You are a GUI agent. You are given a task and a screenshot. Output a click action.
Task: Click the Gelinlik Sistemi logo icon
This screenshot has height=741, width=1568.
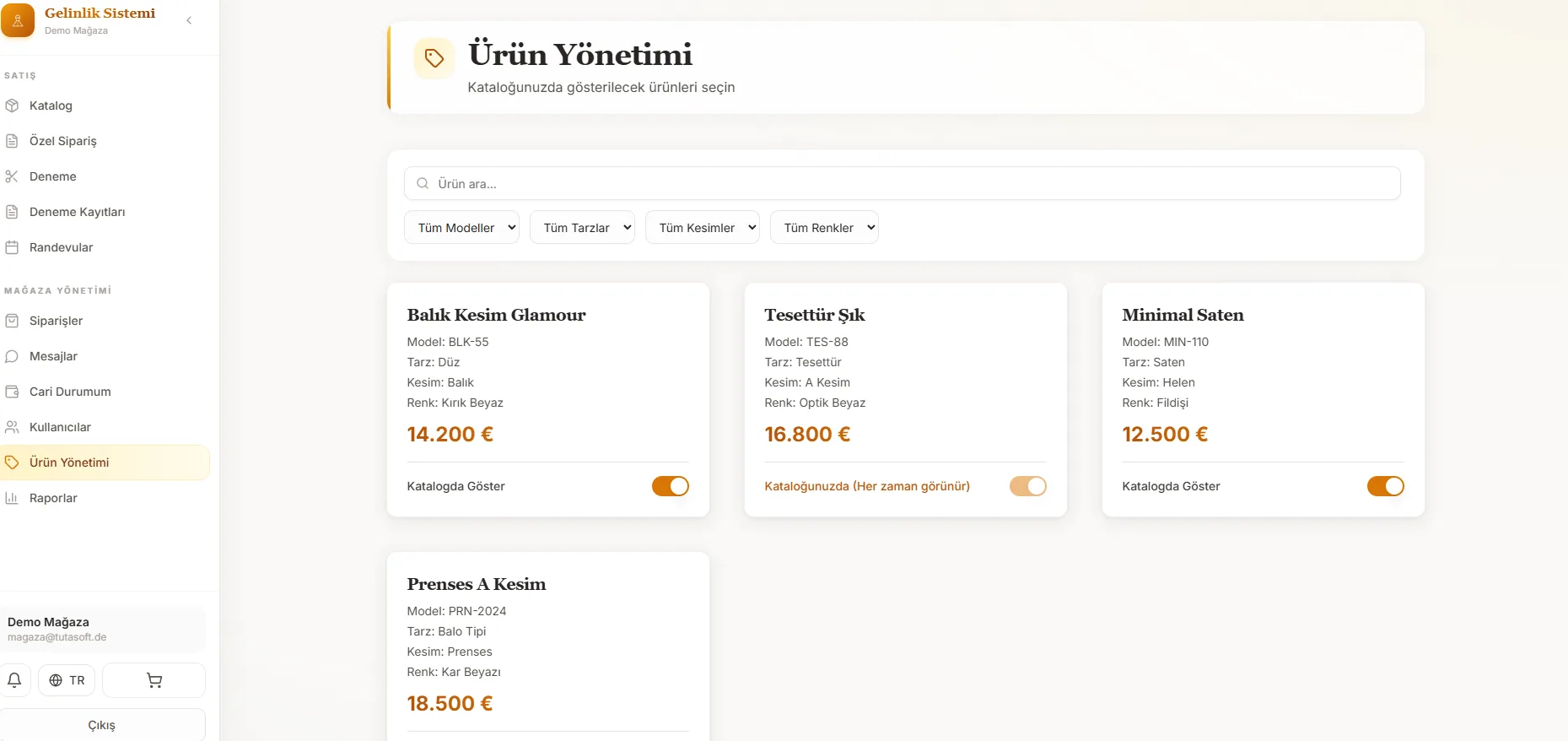(x=18, y=20)
